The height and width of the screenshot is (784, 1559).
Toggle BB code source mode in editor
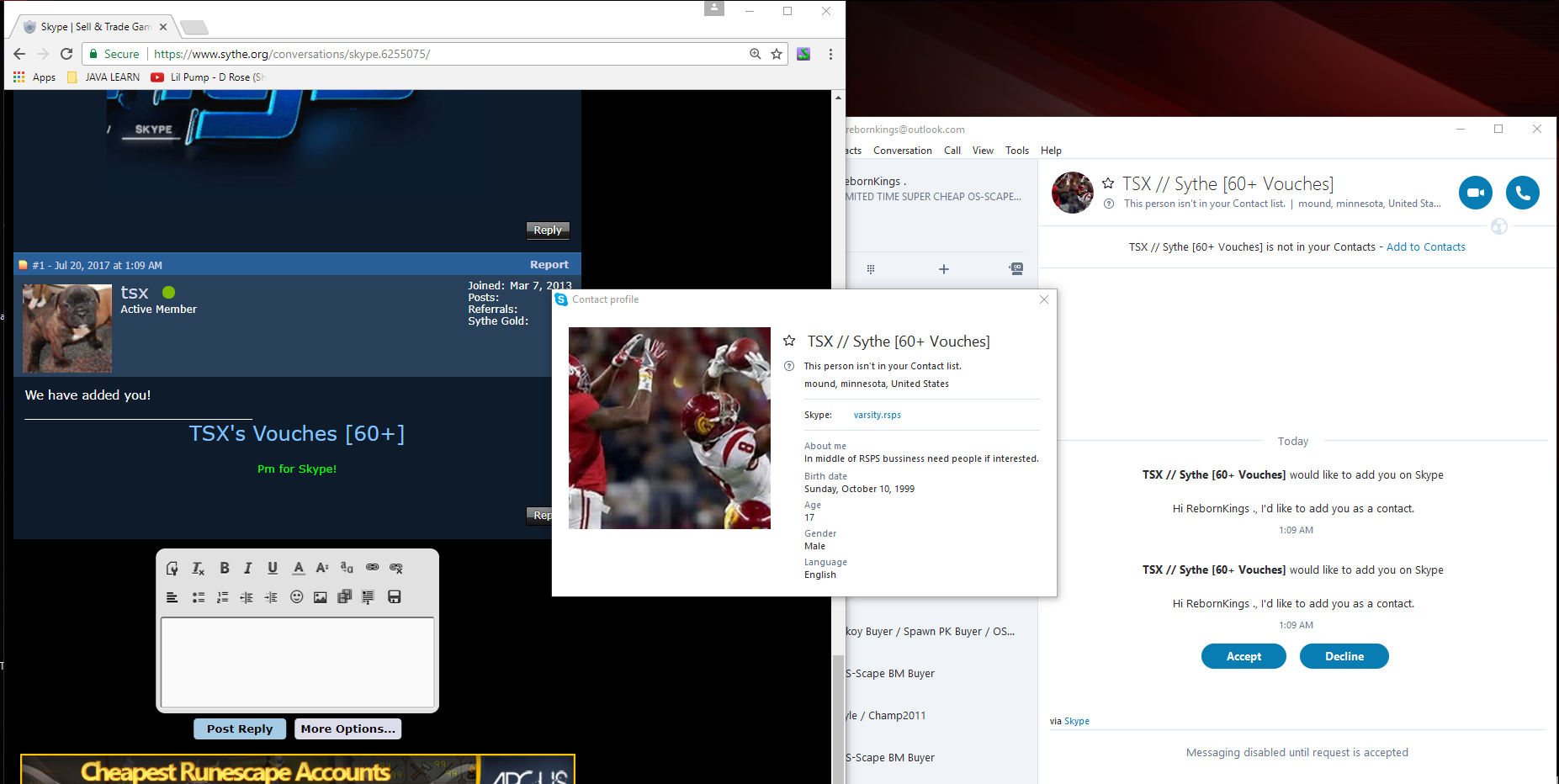172,569
